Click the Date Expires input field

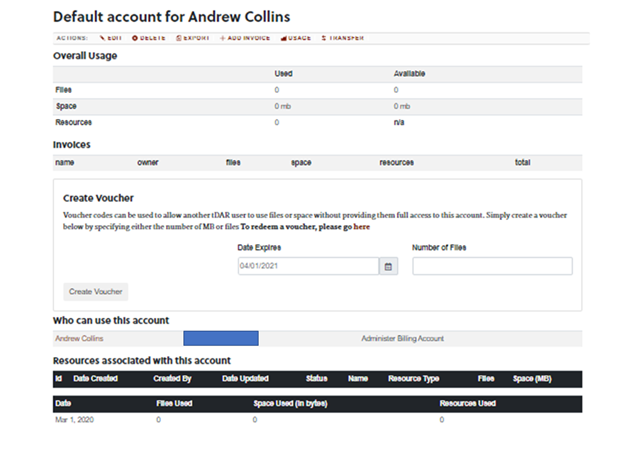click(308, 266)
